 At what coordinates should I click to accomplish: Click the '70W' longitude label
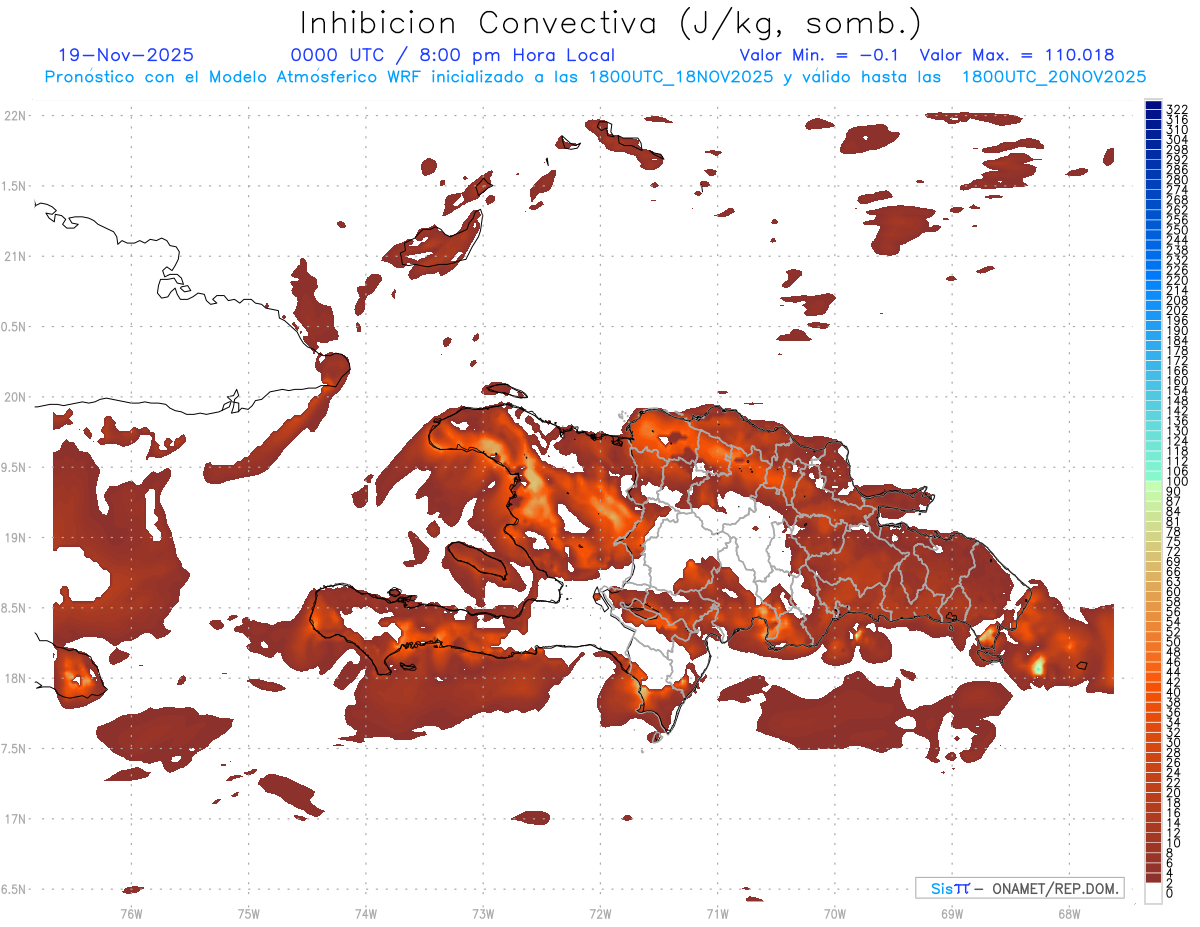pos(834,913)
